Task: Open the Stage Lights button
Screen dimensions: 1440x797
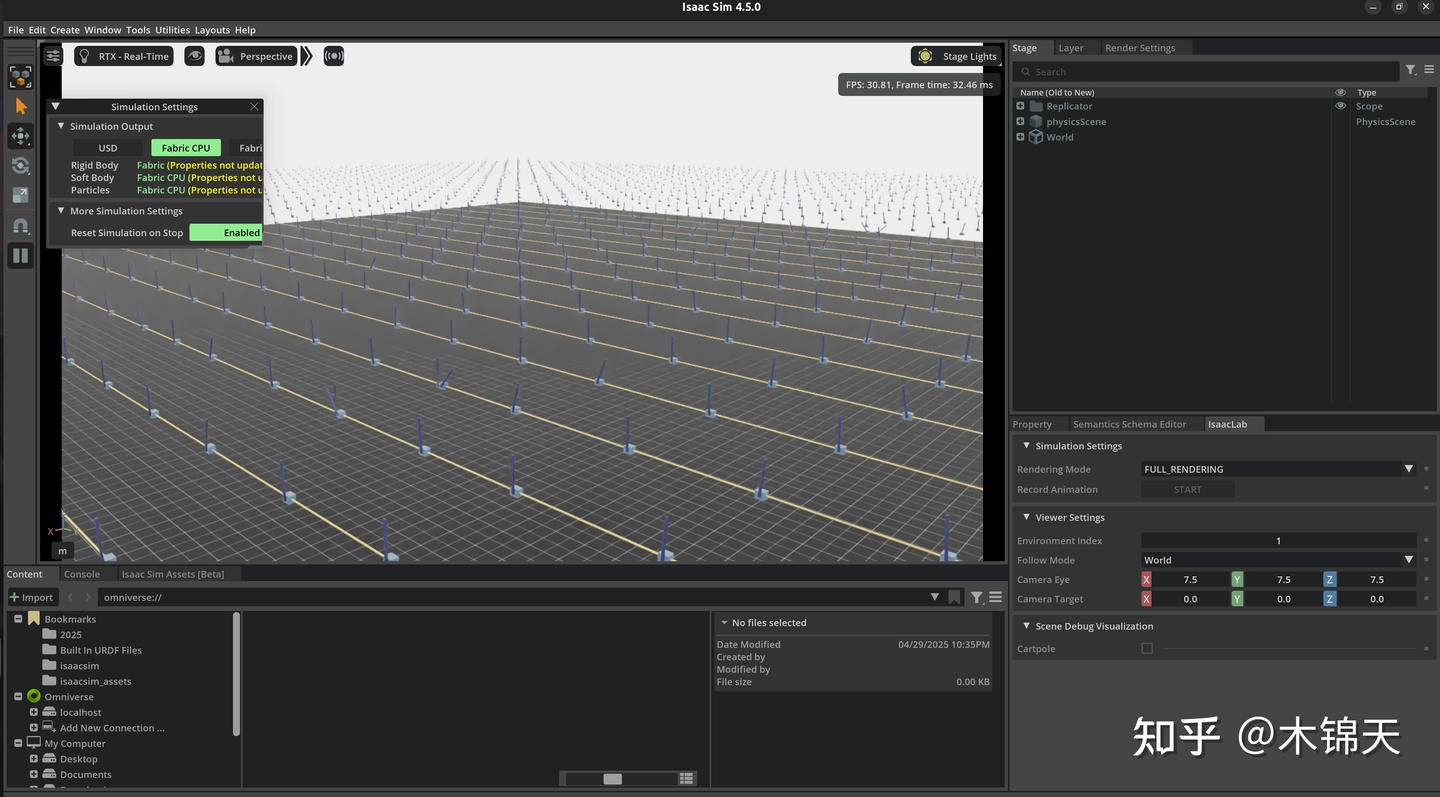Action: [955, 56]
